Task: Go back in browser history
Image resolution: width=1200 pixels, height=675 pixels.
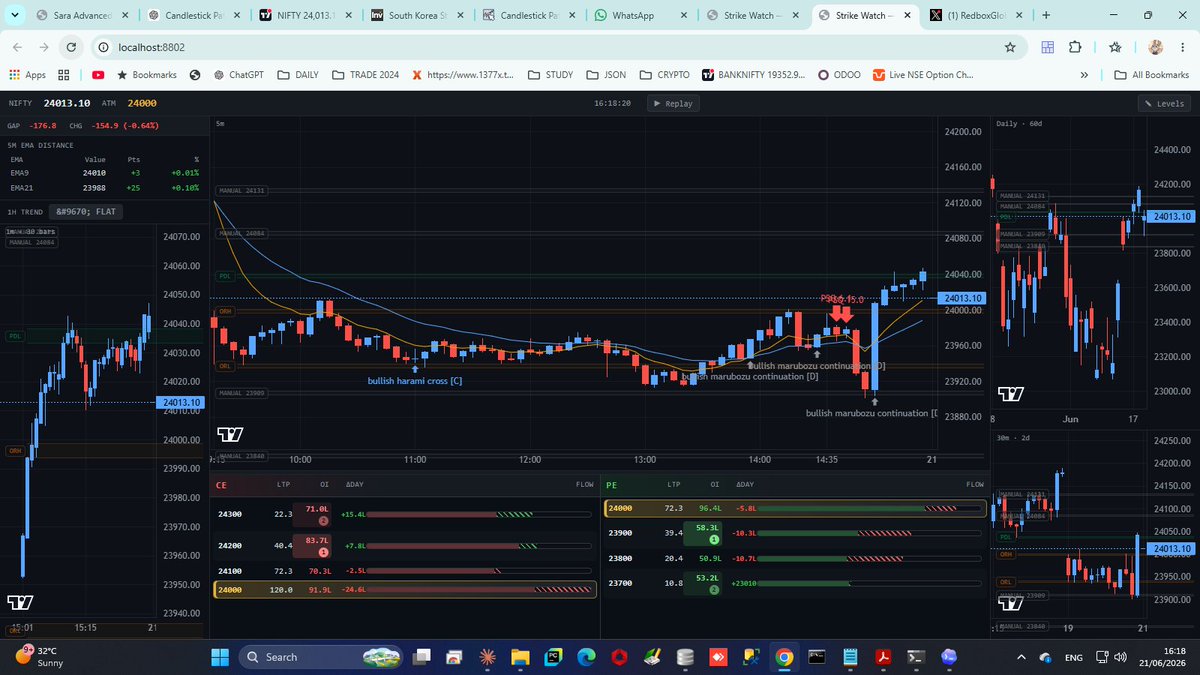Action: [x=19, y=47]
